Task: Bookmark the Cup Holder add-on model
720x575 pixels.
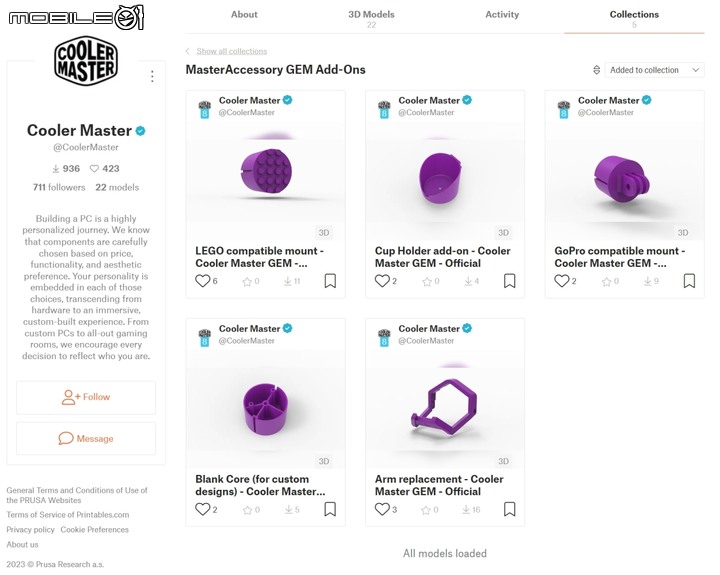Action: pos(510,281)
